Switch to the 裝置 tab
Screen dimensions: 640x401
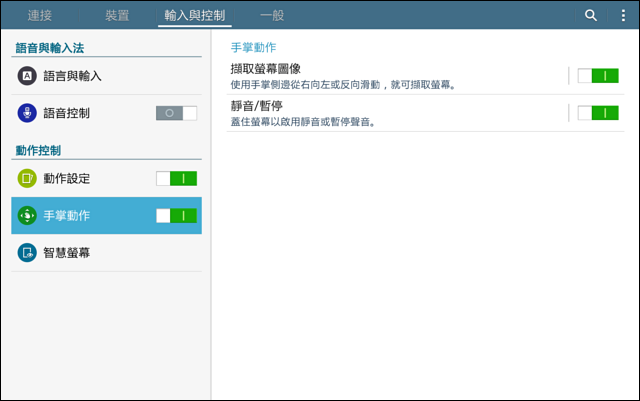[117, 16]
